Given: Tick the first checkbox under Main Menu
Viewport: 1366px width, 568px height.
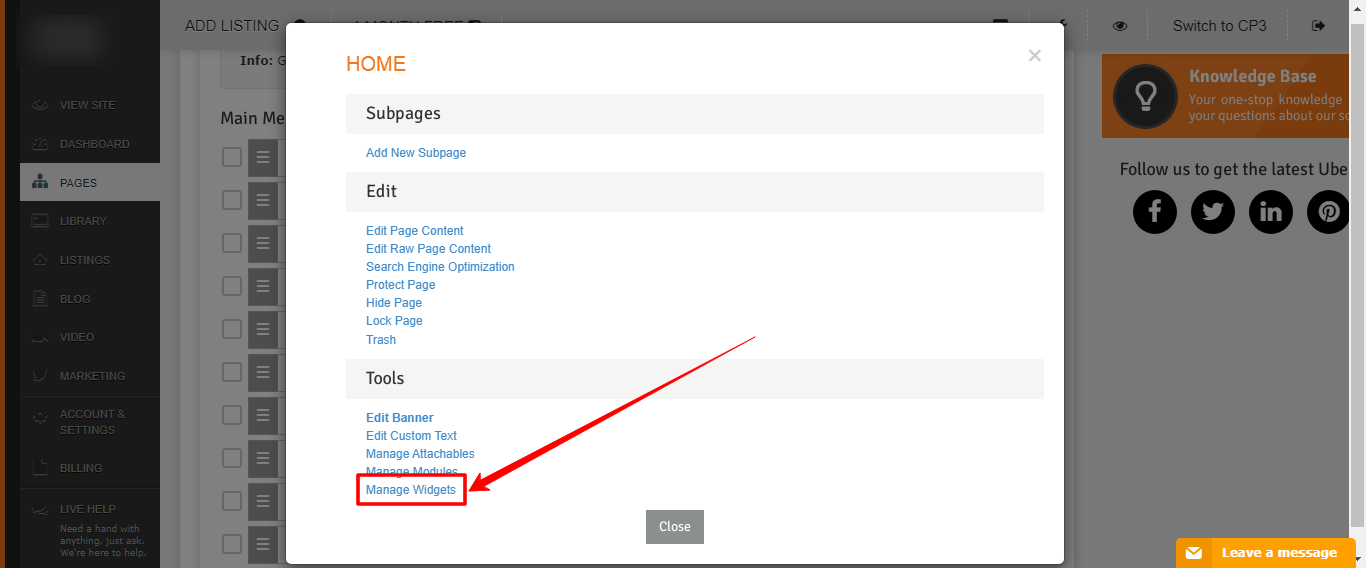Looking at the screenshot, I should pos(232,157).
